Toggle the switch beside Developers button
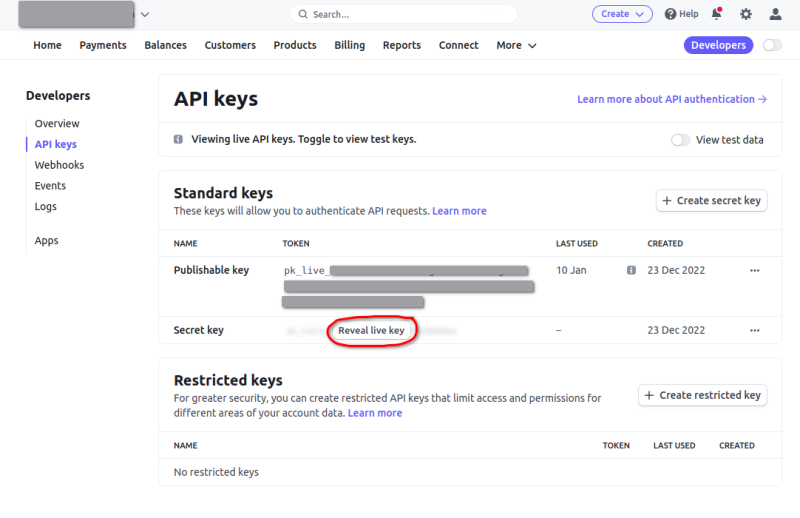The height and width of the screenshot is (518, 800). (x=772, y=45)
